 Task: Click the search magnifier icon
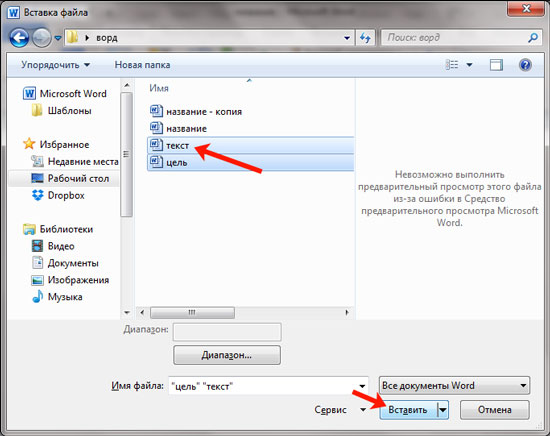coord(533,38)
